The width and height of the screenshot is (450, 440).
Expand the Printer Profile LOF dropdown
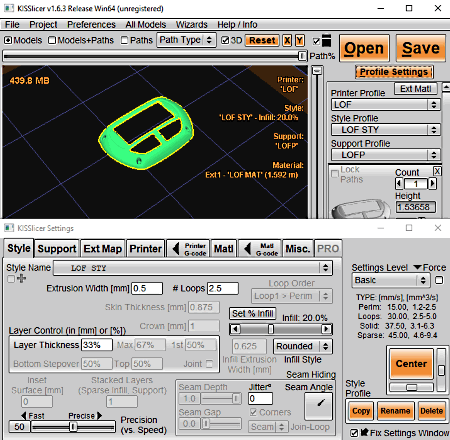pos(386,105)
